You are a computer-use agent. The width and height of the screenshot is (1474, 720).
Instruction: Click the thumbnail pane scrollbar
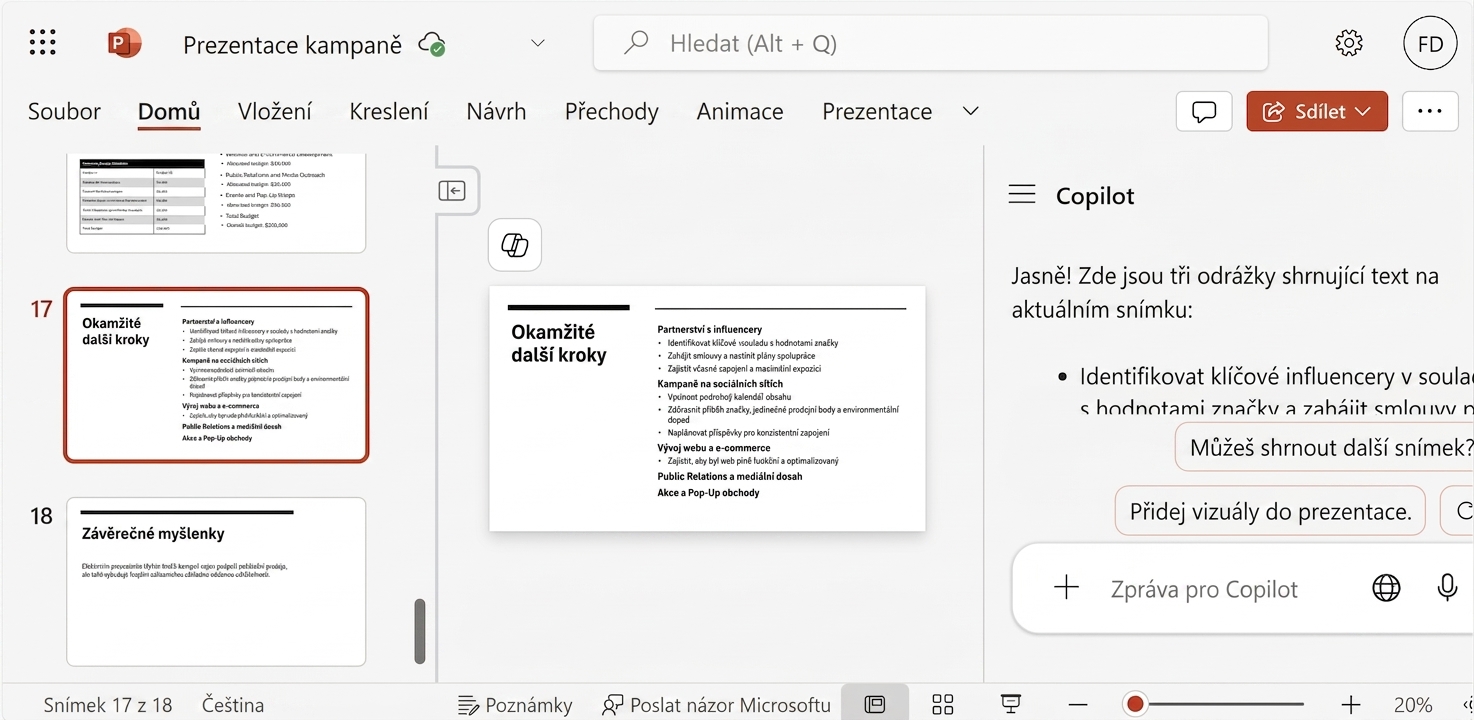tap(420, 631)
